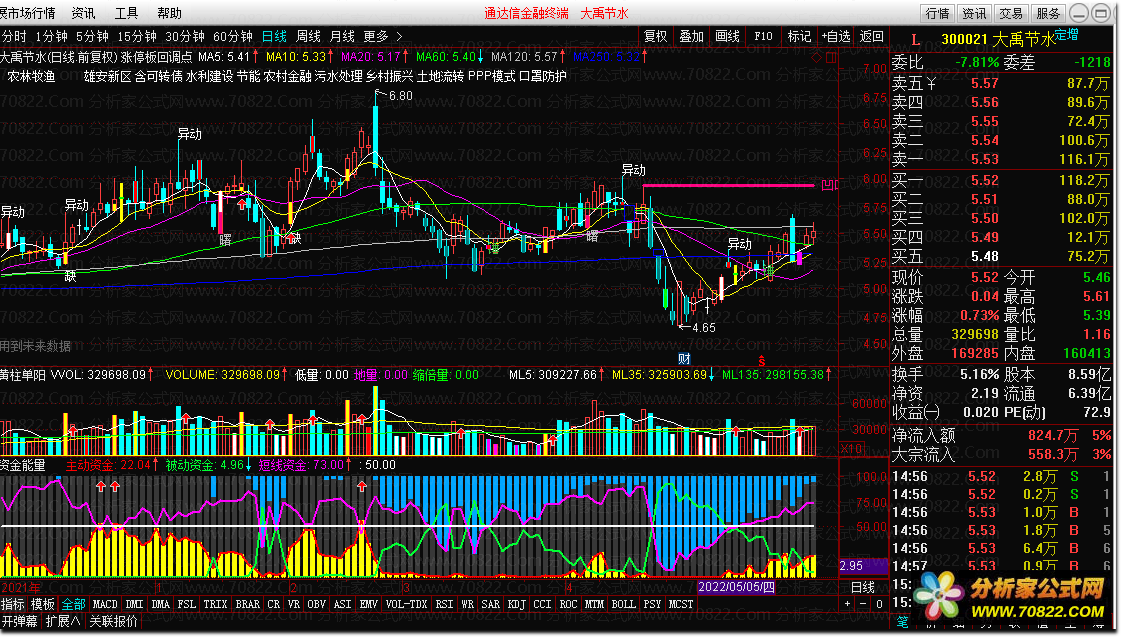Switch to the 5分钟 chart
The width and height of the screenshot is (1122, 637).
[x=92, y=36]
